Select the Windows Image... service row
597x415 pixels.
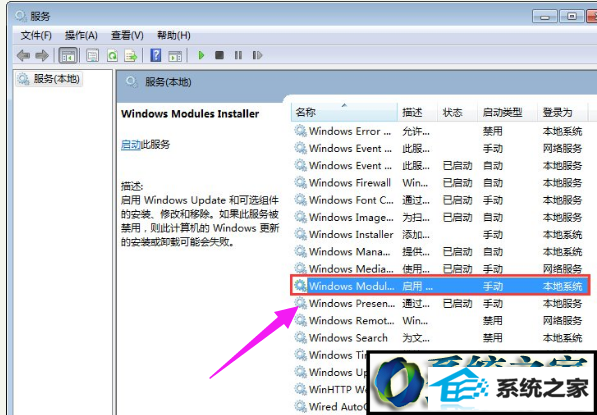pos(440,217)
